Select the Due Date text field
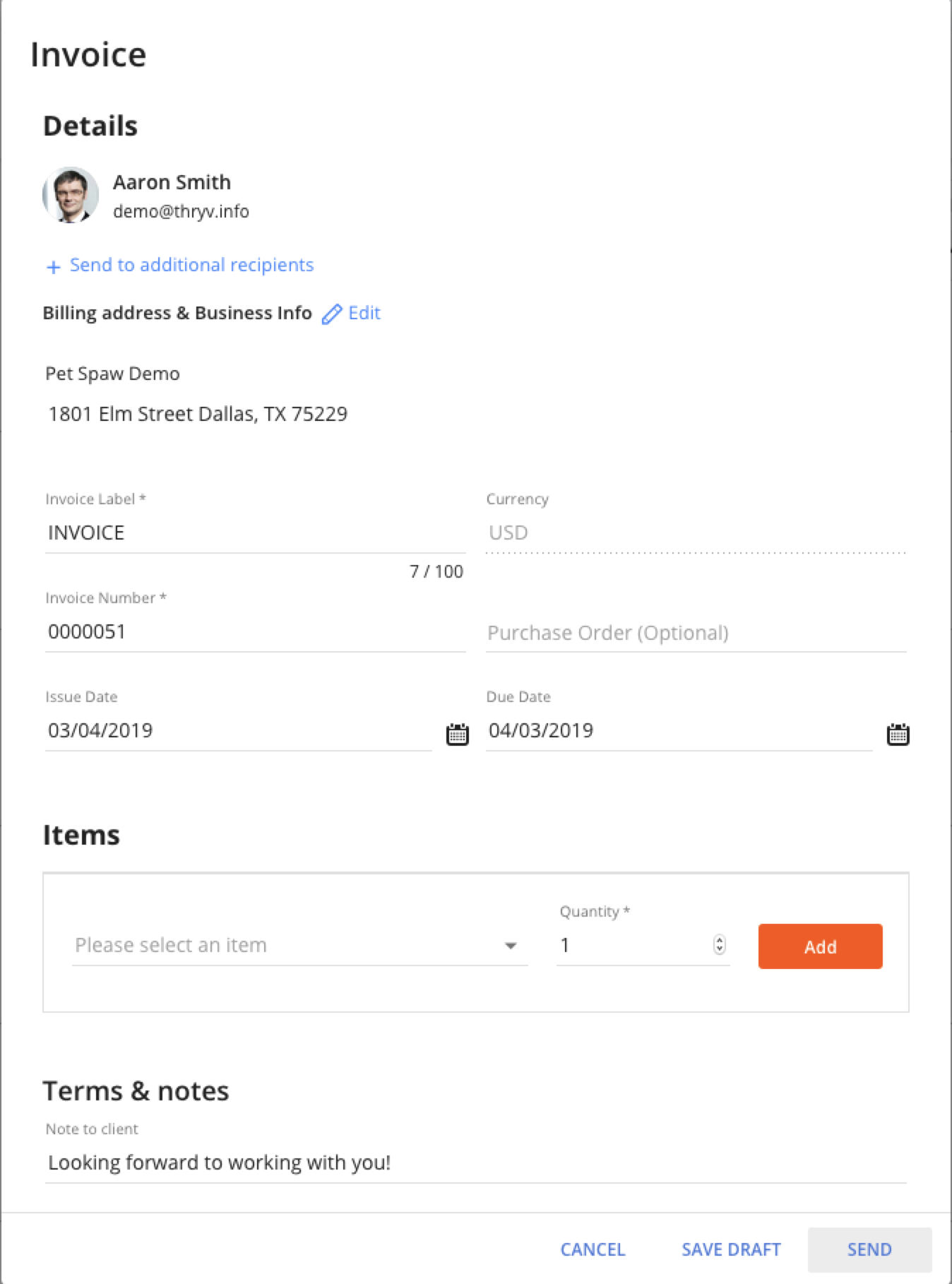 tap(679, 731)
